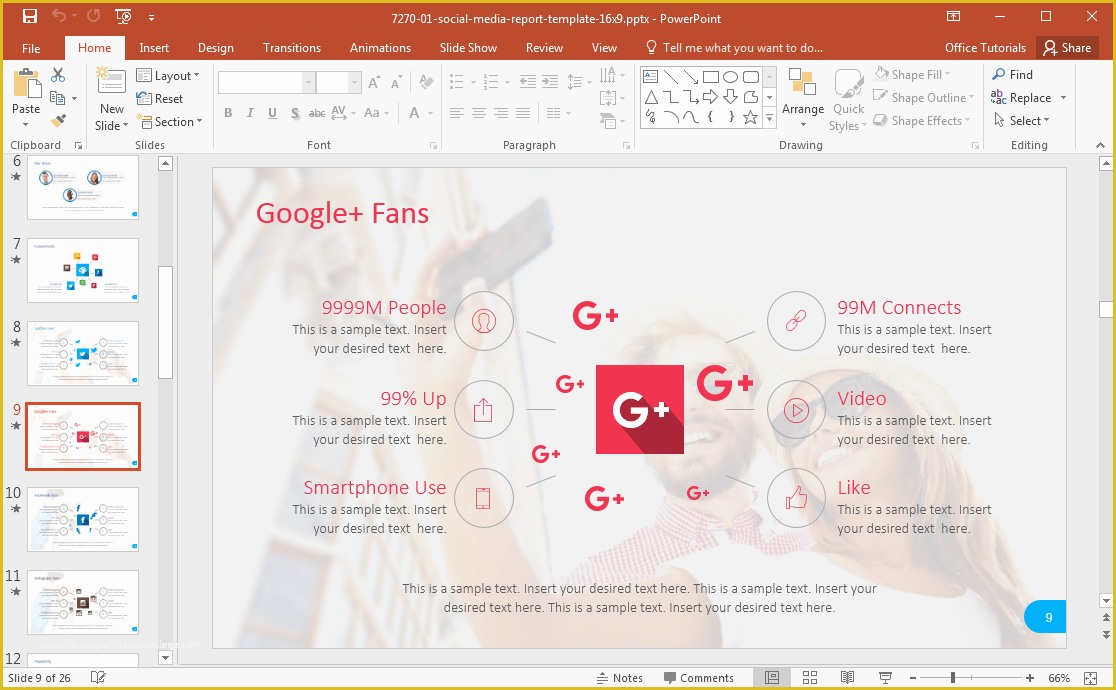Toggle the Notes pane

pyautogui.click(x=619, y=678)
